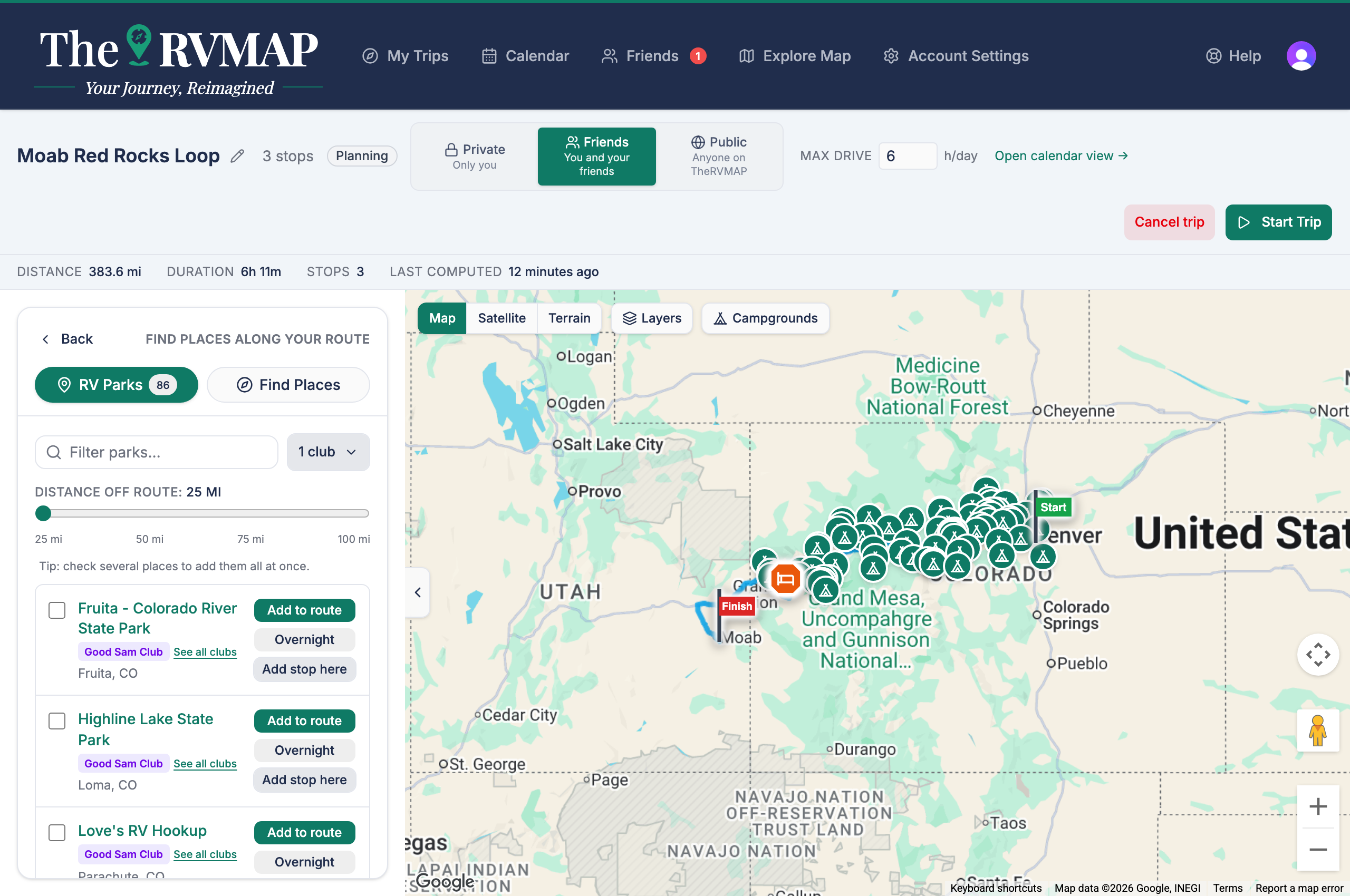Viewport: 1350px width, 896px height.
Task: Open calendar view link
Action: (x=1060, y=156)
